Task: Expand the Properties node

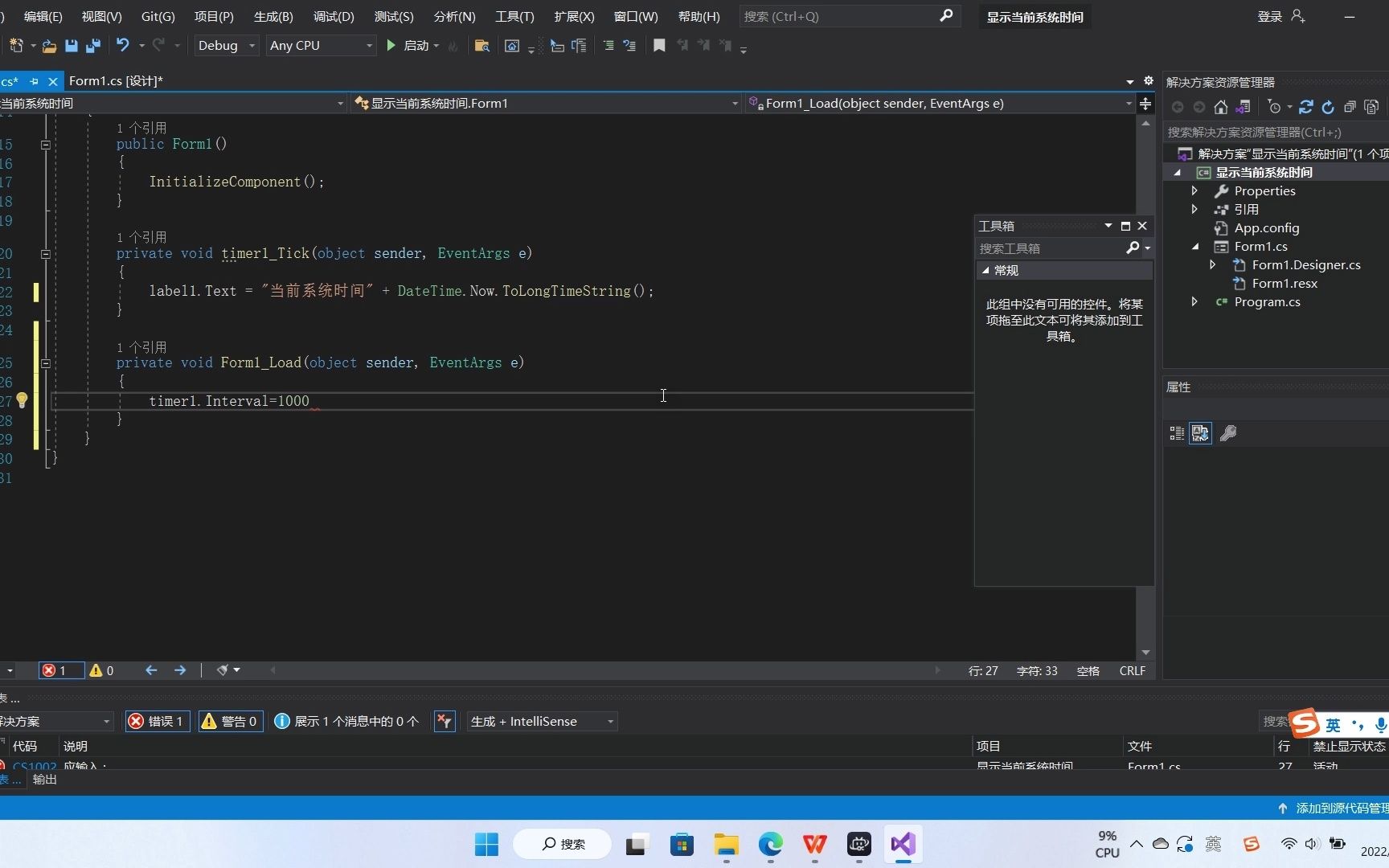Action: (x=1194, y=190)
